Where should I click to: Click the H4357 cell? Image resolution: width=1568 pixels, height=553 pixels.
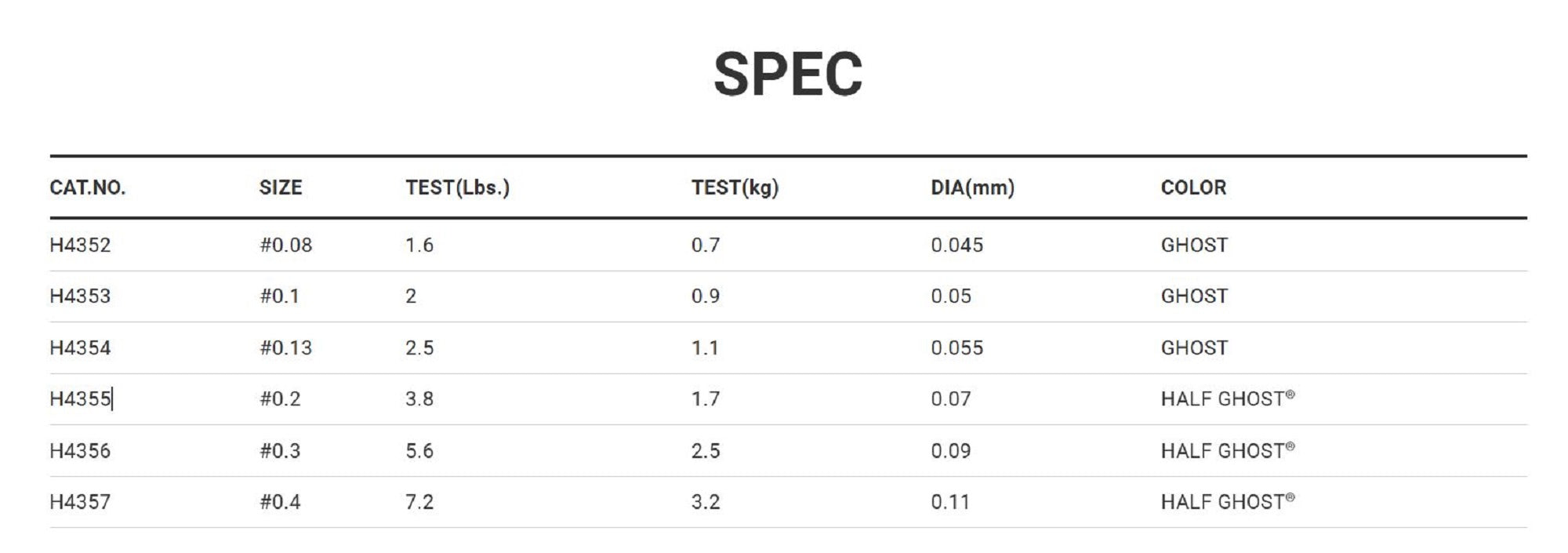(x=80, y=501)
